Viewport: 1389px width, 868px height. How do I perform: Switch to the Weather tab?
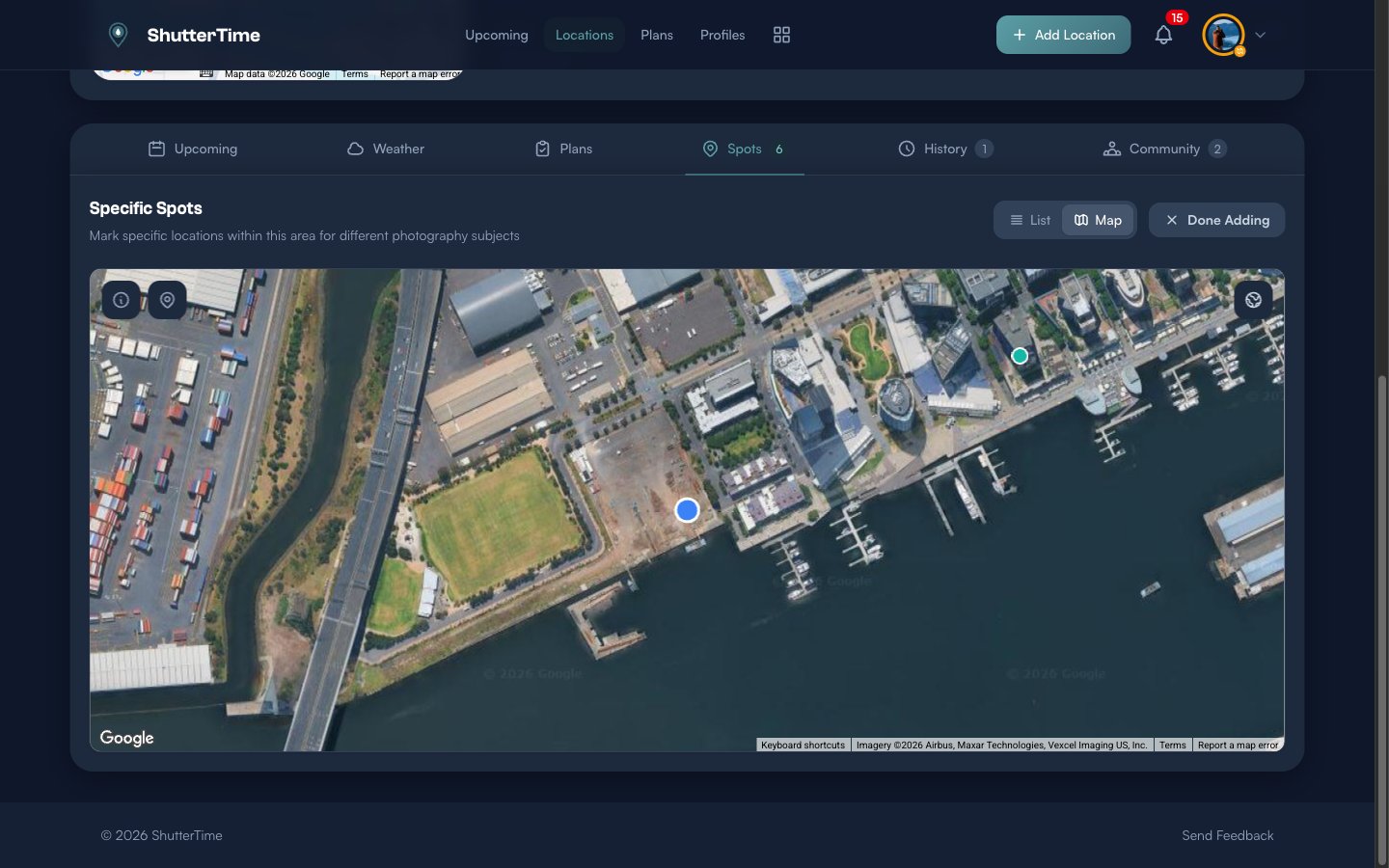(x=385, y=149)
